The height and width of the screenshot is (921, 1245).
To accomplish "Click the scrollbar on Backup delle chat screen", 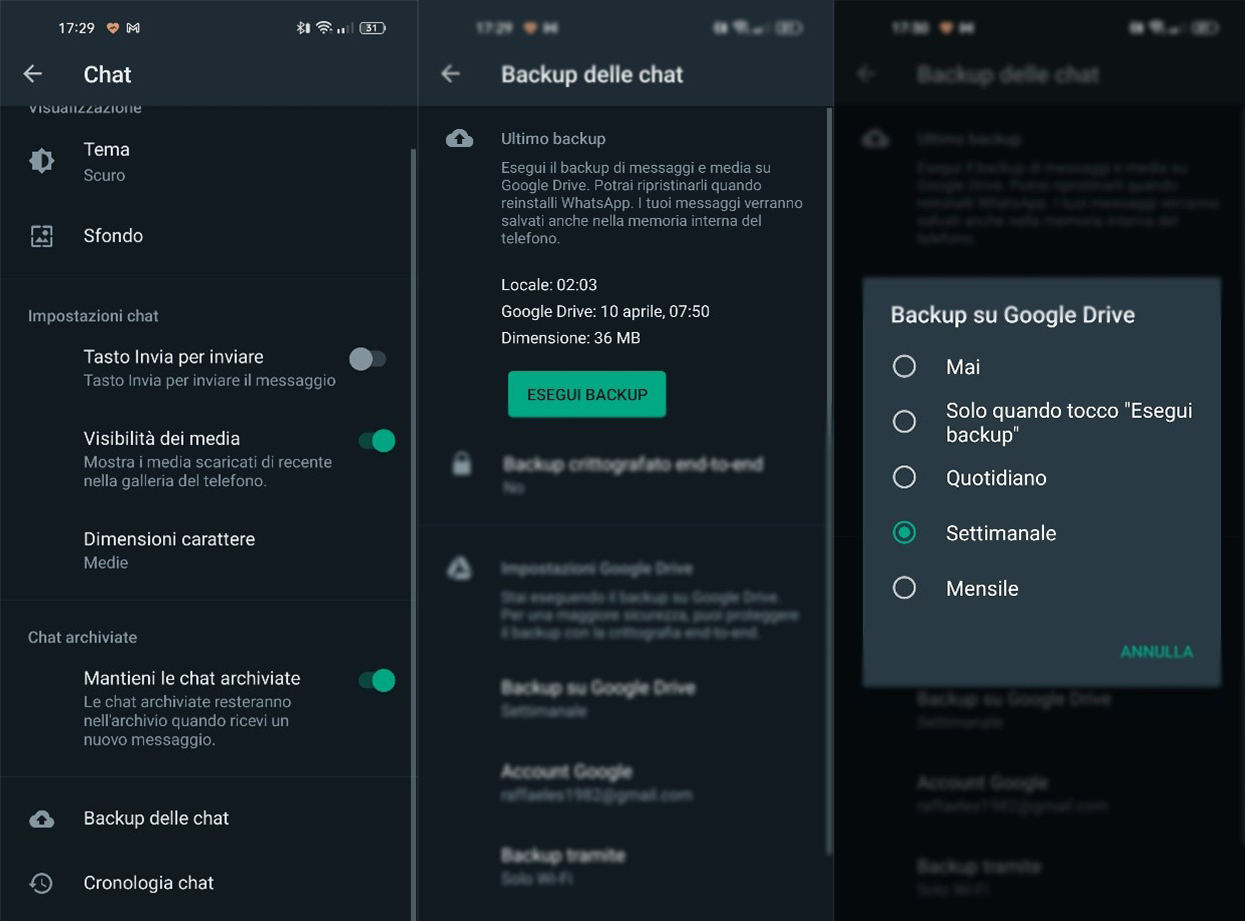I will [829, 482].
